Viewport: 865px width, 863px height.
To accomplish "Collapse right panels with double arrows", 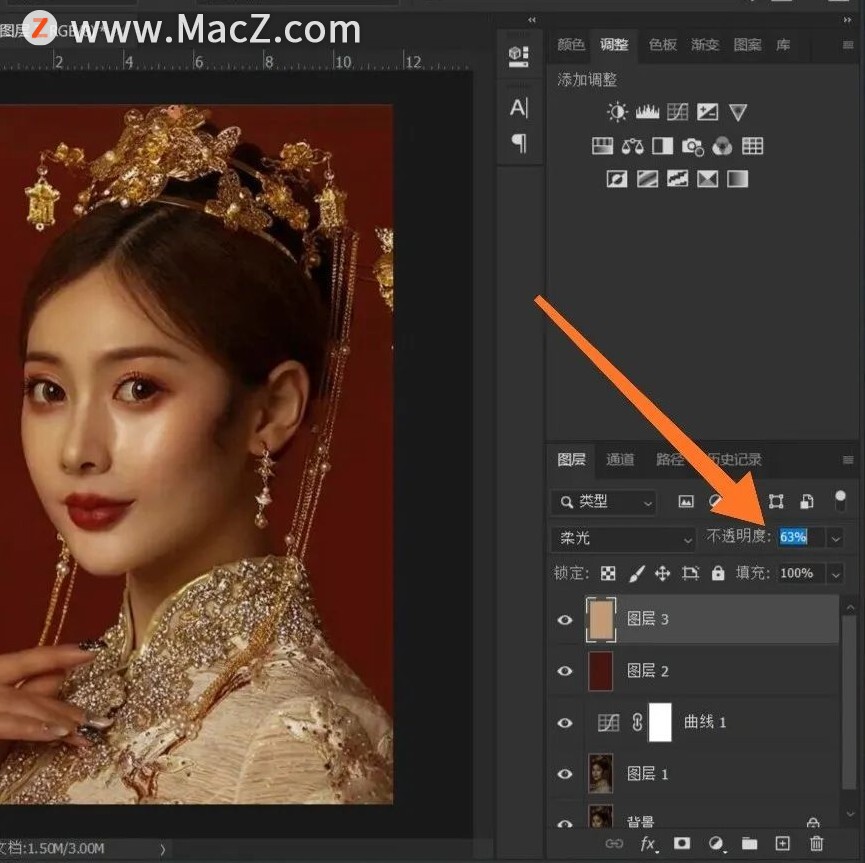I will point(847,20).
